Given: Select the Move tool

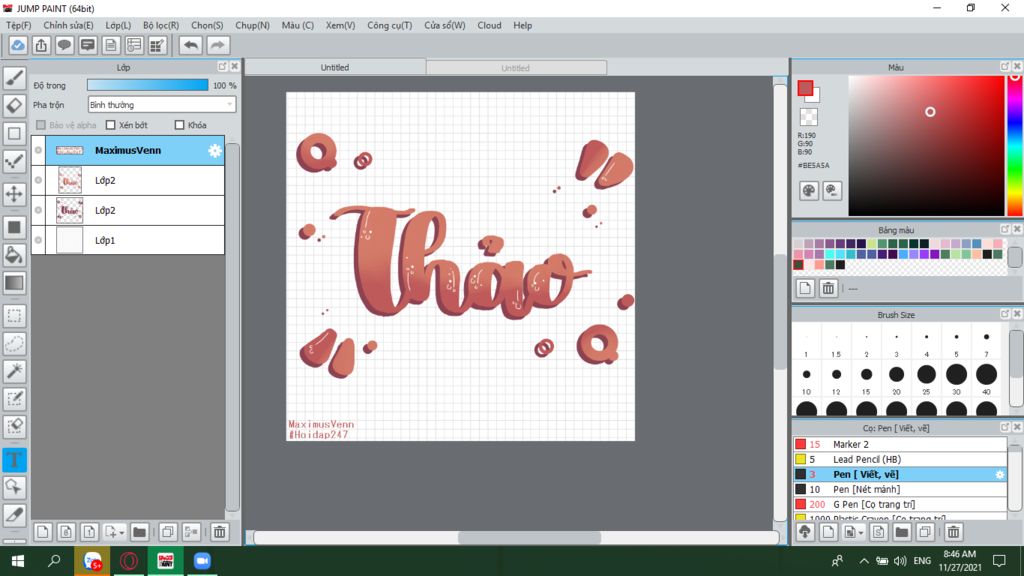Looking at the screenshot, I should 14,194.
